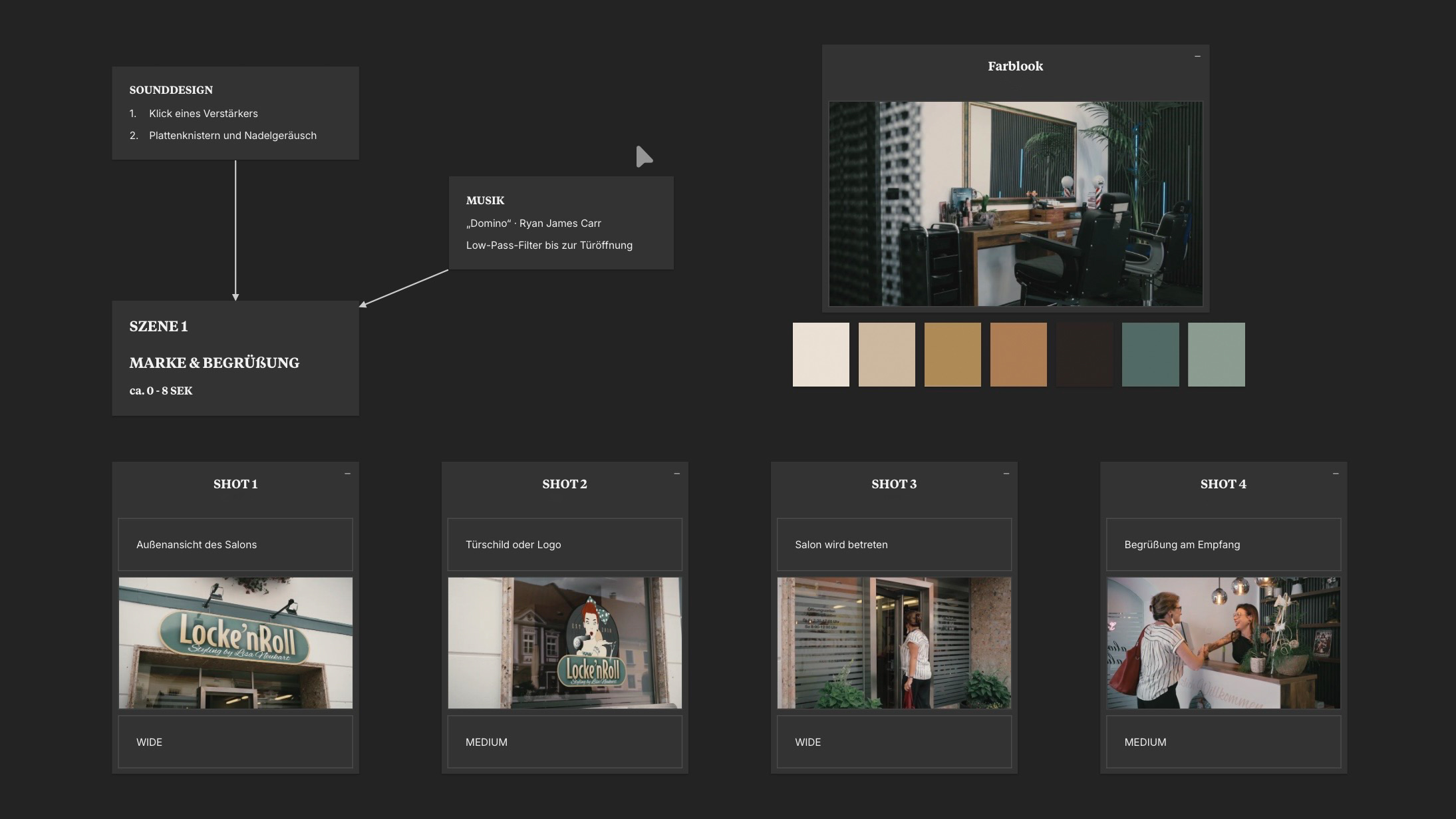This screenshot has width=1456, height=819.
Task: Collapse the SHOT 4 column
Action: (x=1335, y=474)
